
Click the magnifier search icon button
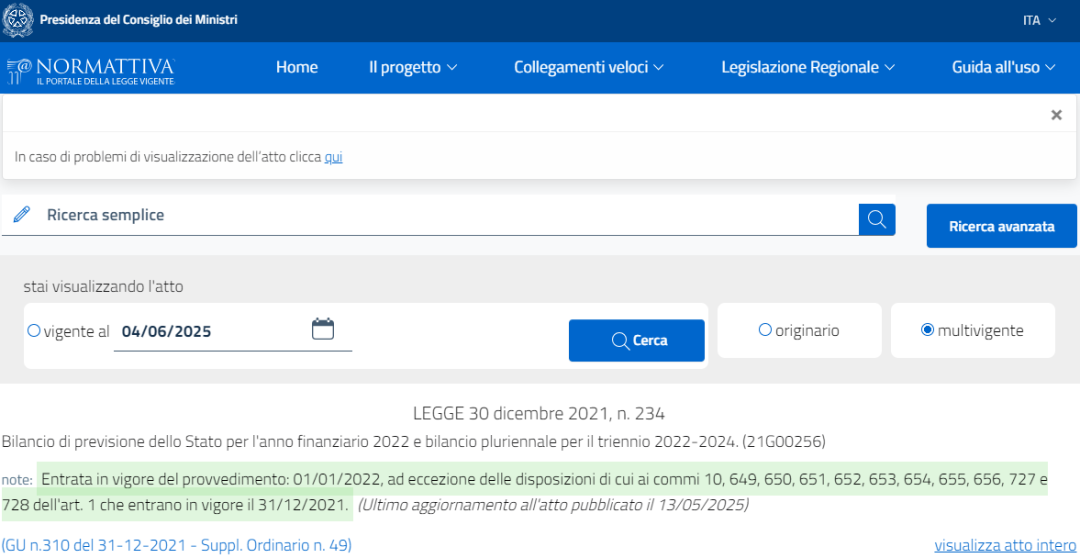coord(877,219)
